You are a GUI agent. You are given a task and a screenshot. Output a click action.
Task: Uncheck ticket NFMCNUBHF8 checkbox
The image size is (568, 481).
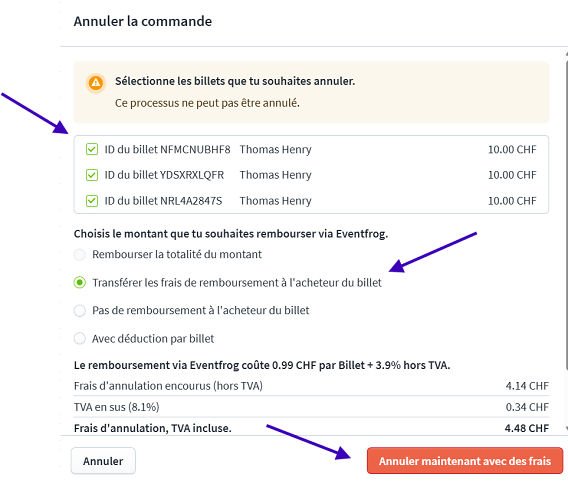(92, 149)
